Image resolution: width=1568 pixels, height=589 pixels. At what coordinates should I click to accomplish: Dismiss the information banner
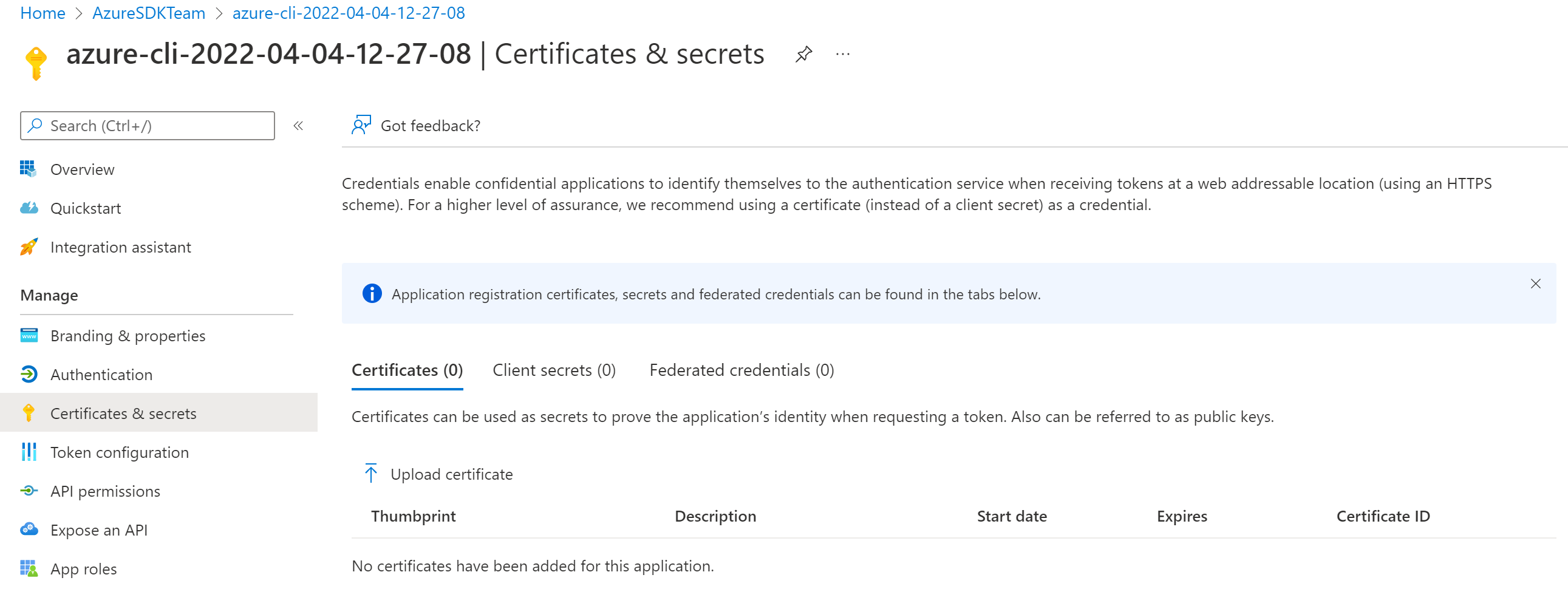pyautogui.click(x=1536, y=284)
